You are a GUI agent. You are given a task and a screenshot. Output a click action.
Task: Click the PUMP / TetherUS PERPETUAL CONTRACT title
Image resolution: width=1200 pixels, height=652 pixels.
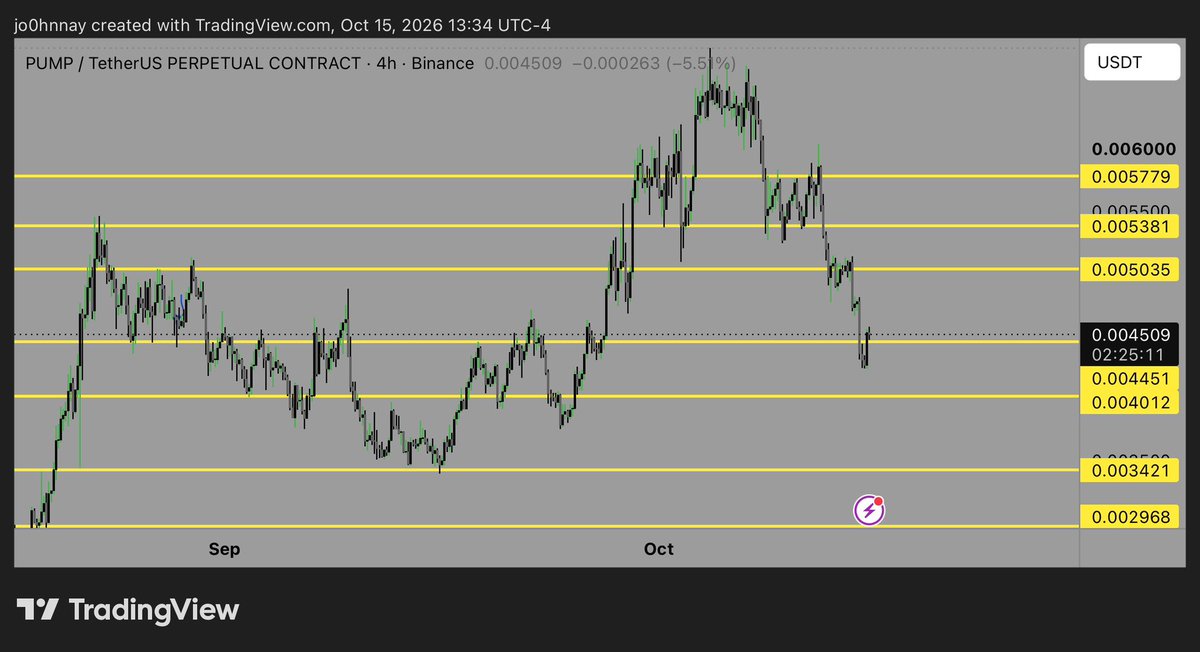click(x=195, y=63)
